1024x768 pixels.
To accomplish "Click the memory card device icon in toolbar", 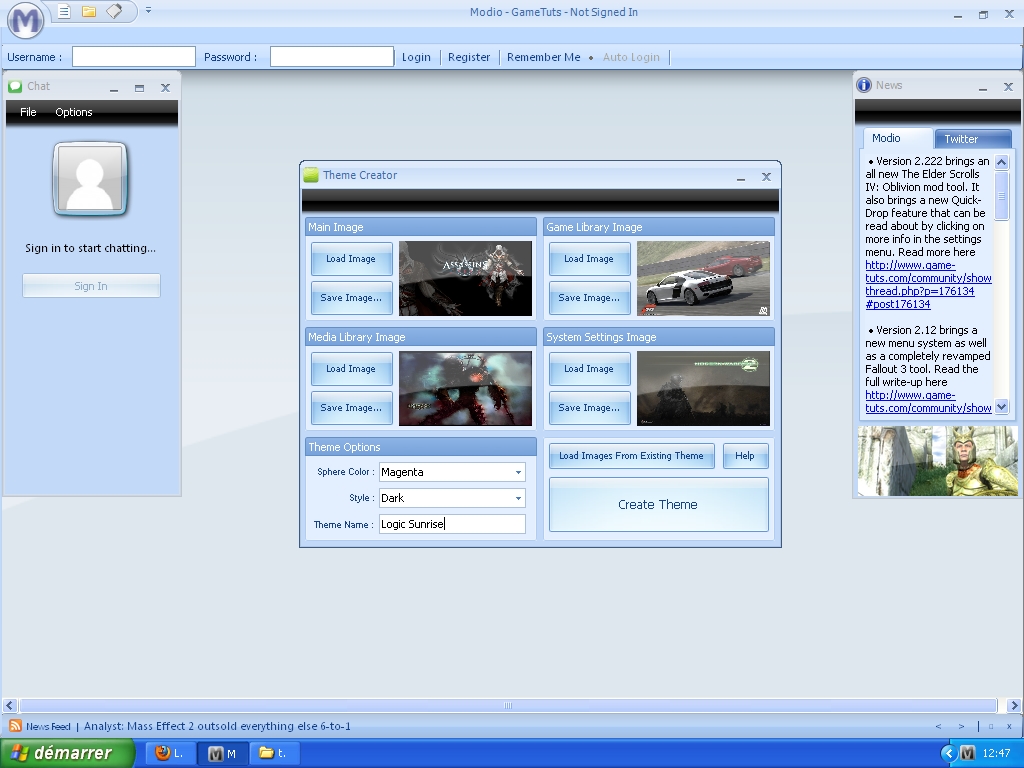I will tap(114, 11).
